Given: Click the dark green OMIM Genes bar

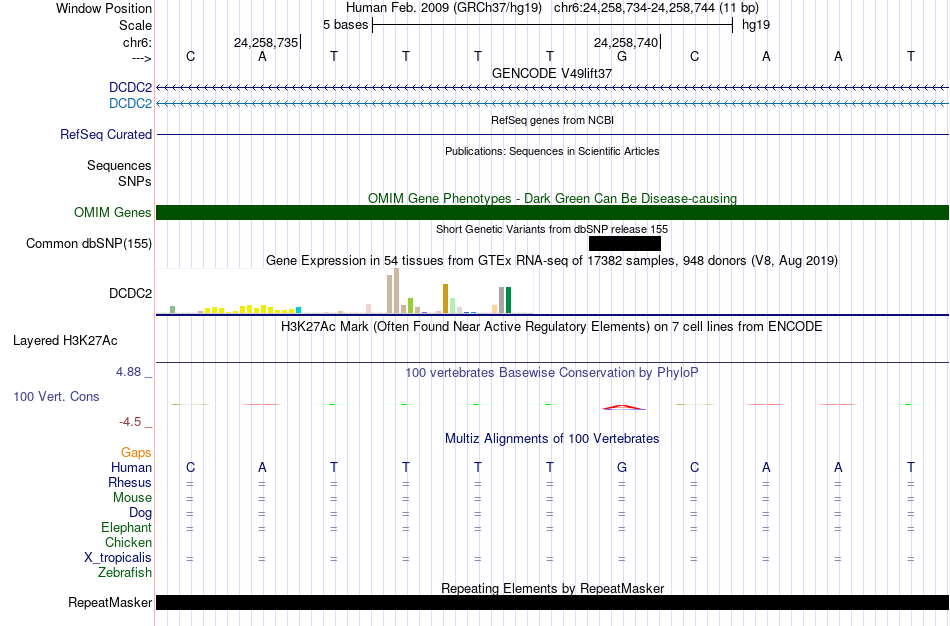Looking at the screenshot, I should 553,212.
